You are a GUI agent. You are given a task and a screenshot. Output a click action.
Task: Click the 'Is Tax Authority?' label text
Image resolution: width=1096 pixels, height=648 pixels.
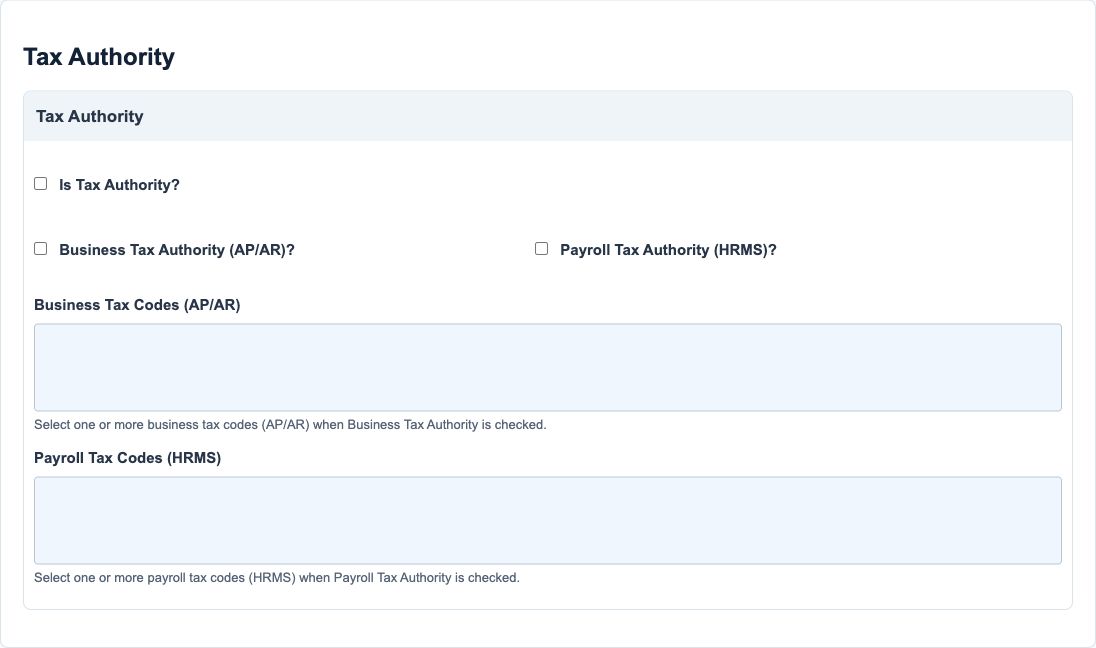[120, 185]
